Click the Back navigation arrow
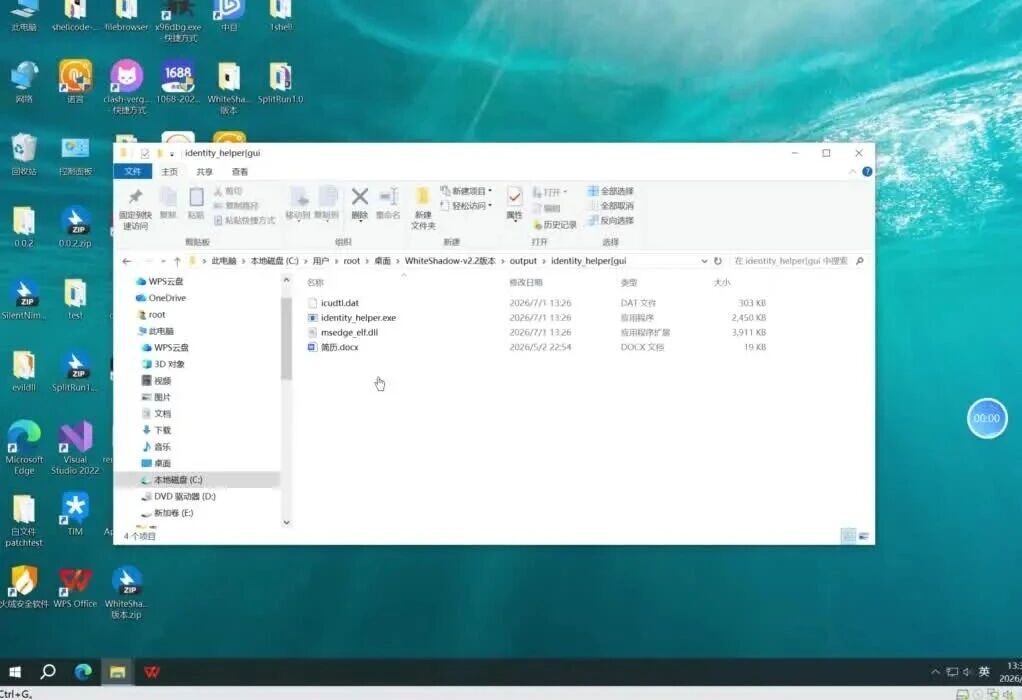This screenshot has width=1022, height=700. click(x=127, y=261)
